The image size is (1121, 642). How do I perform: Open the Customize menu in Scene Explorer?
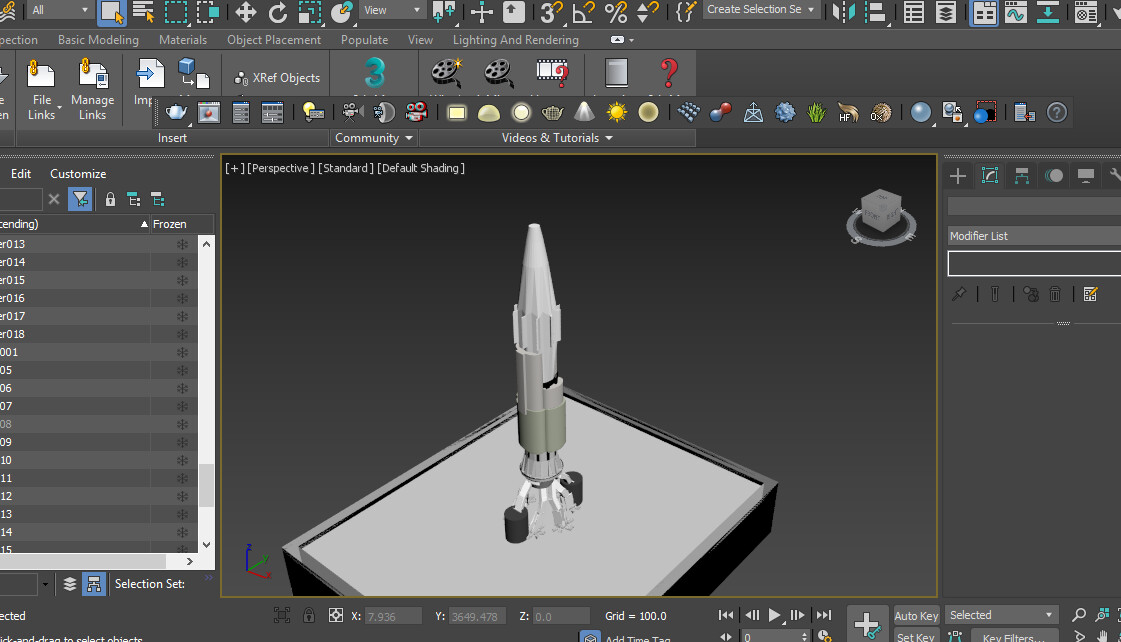pos(78,173)
